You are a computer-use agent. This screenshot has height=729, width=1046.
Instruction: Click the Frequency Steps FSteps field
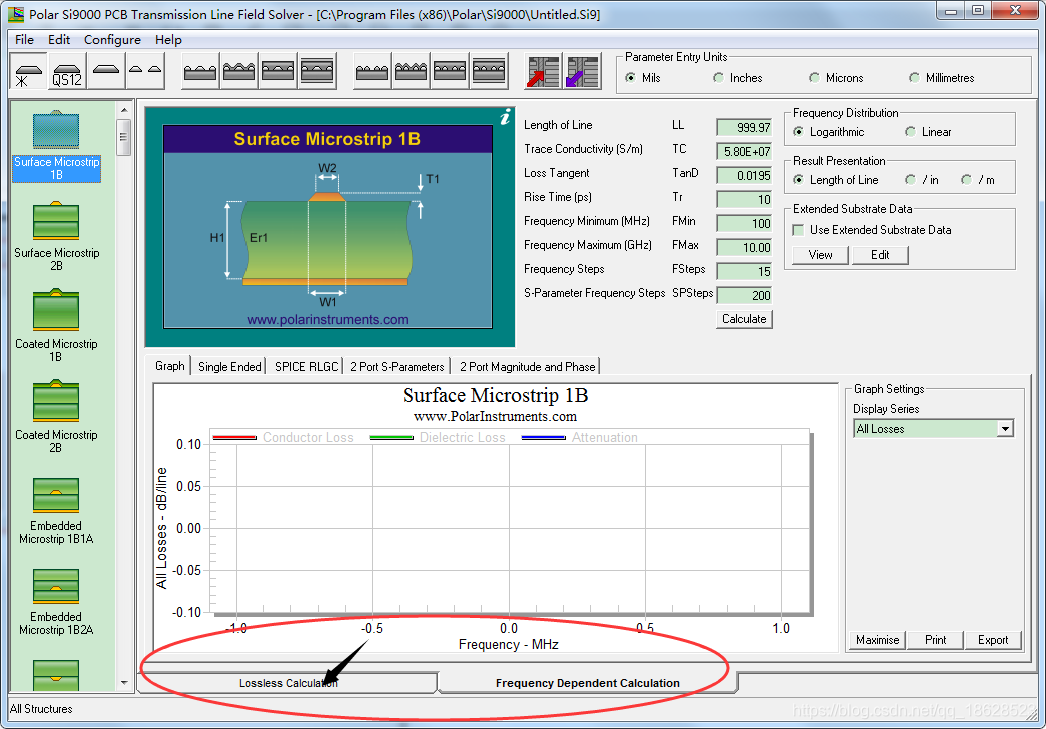click(744, 271)
